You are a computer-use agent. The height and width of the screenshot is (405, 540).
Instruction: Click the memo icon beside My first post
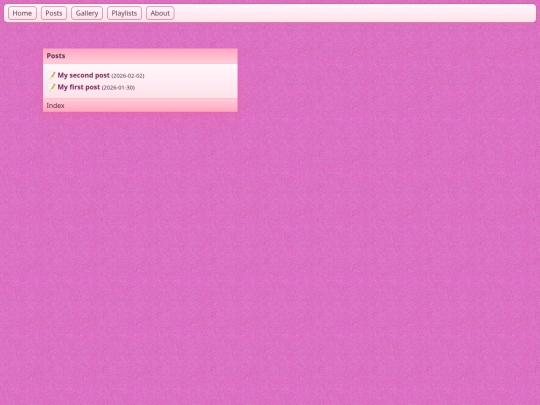(x=52, y=87)
